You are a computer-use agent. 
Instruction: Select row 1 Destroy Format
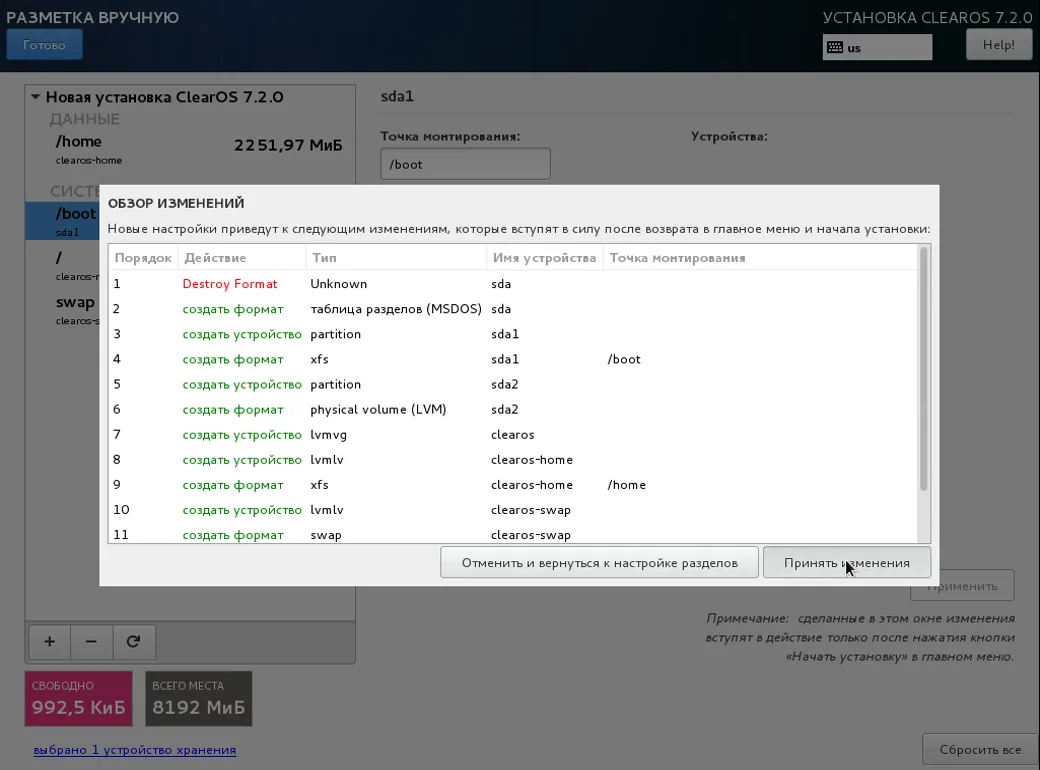[x=513, y=284]
